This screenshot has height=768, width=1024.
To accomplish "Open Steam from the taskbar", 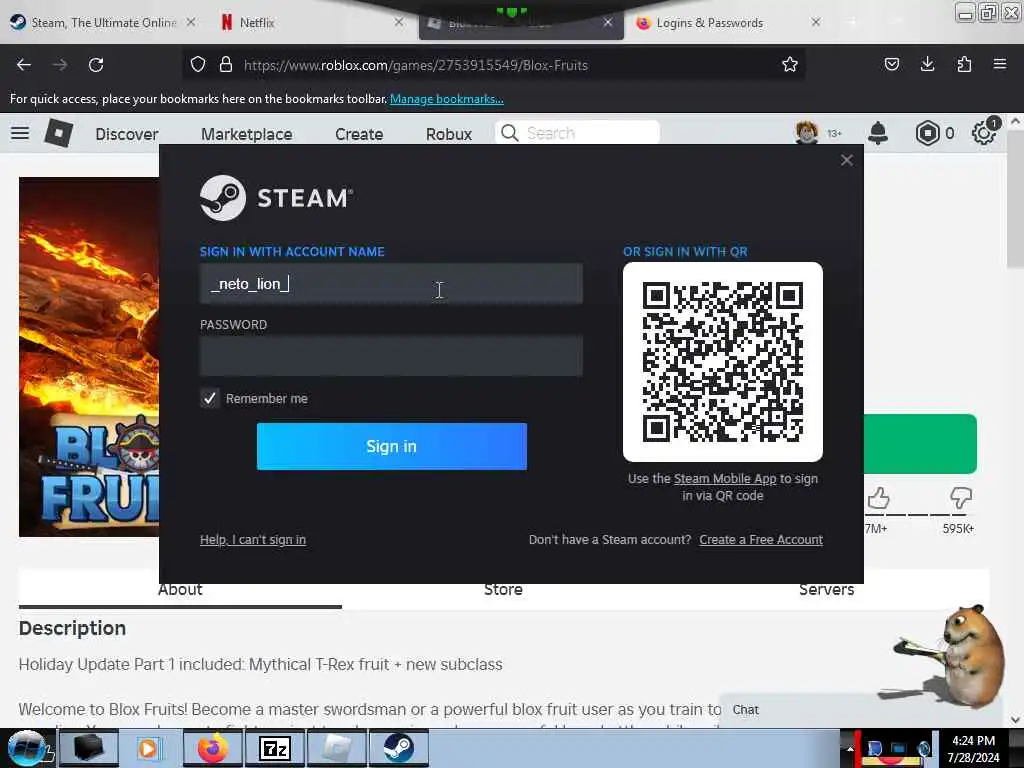I will pos(399,748).
